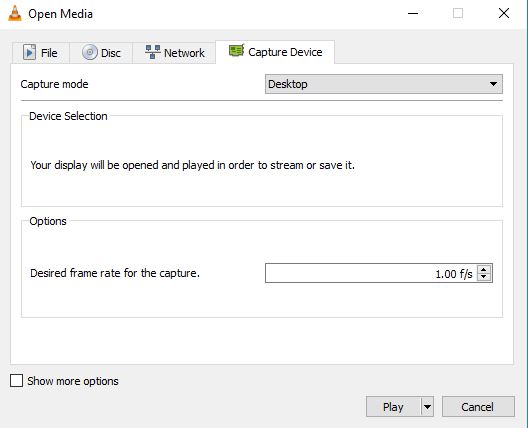Click the Cancel button
Viewport: 528px width, 428px height.
pos(478,407)
